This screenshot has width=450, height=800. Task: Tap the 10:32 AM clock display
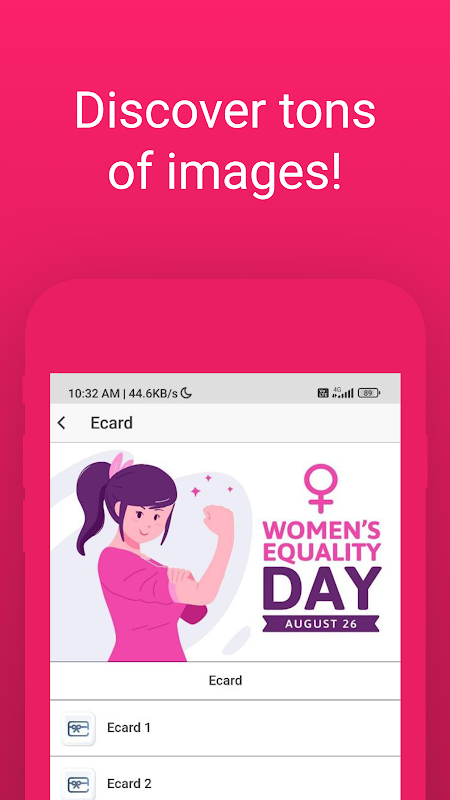94,393
